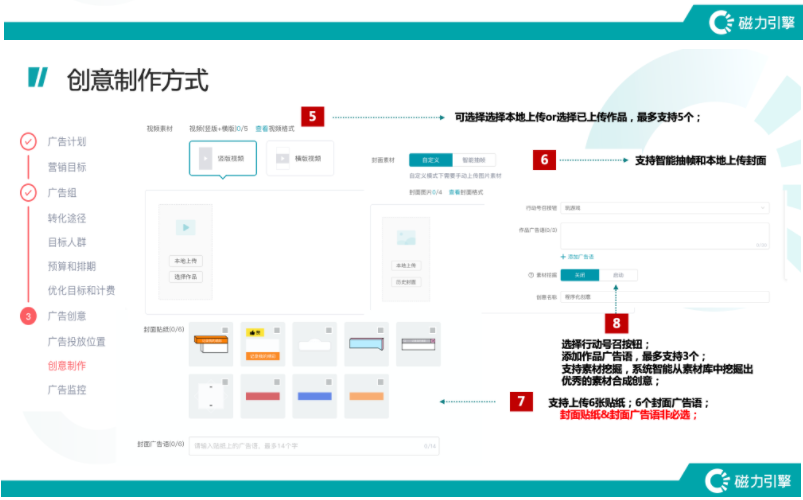Click the play icon in video upload area
The image size is (803, 500).
[185, 227]
